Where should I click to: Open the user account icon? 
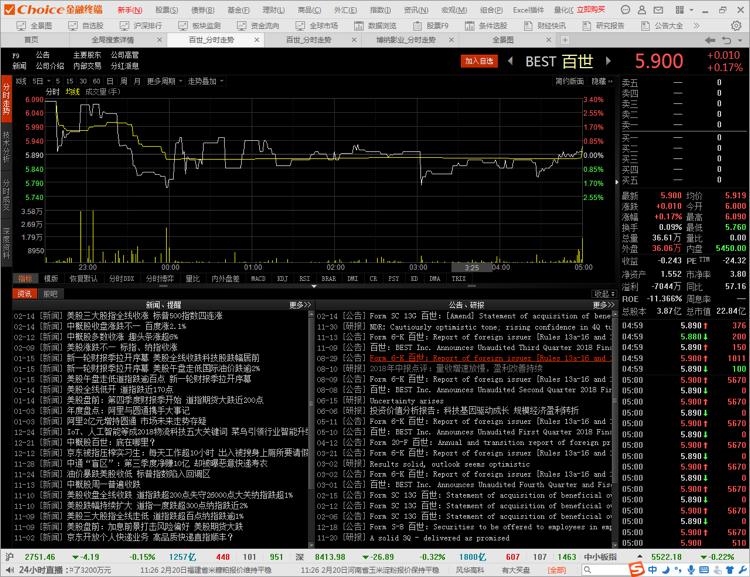click(x=642, y=10)
